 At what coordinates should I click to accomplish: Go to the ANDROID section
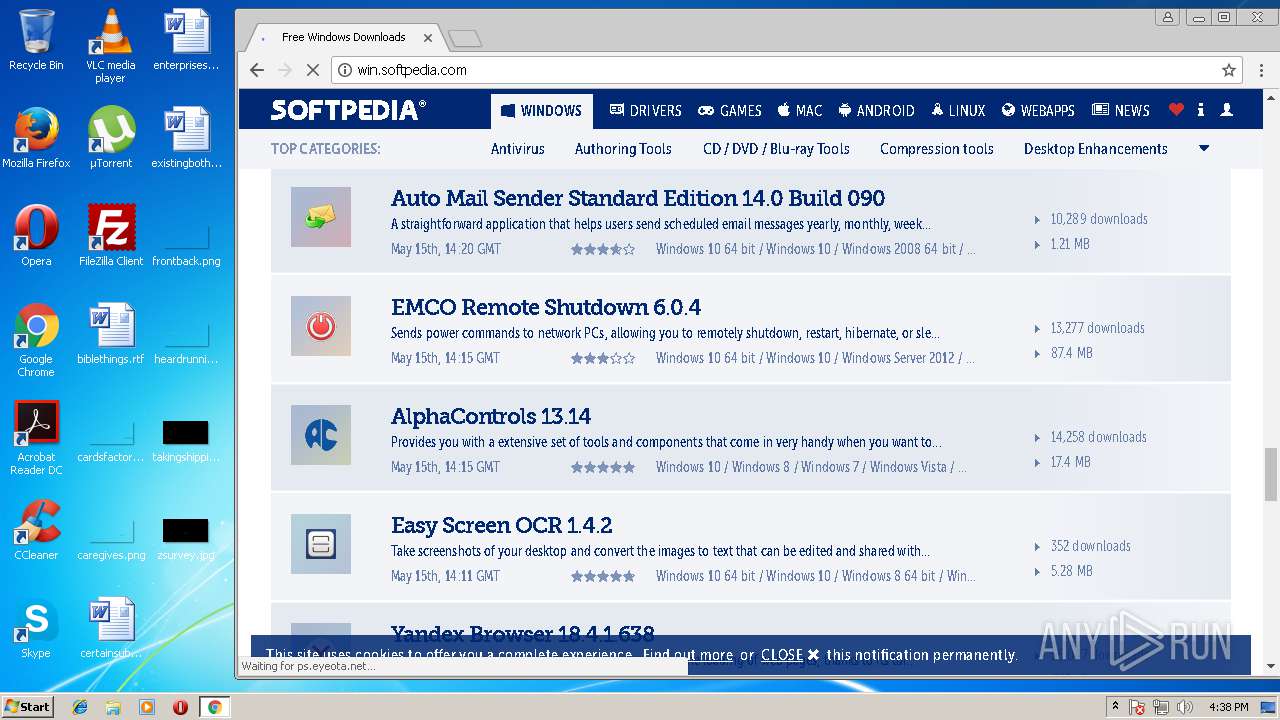[x=877, y=111]
